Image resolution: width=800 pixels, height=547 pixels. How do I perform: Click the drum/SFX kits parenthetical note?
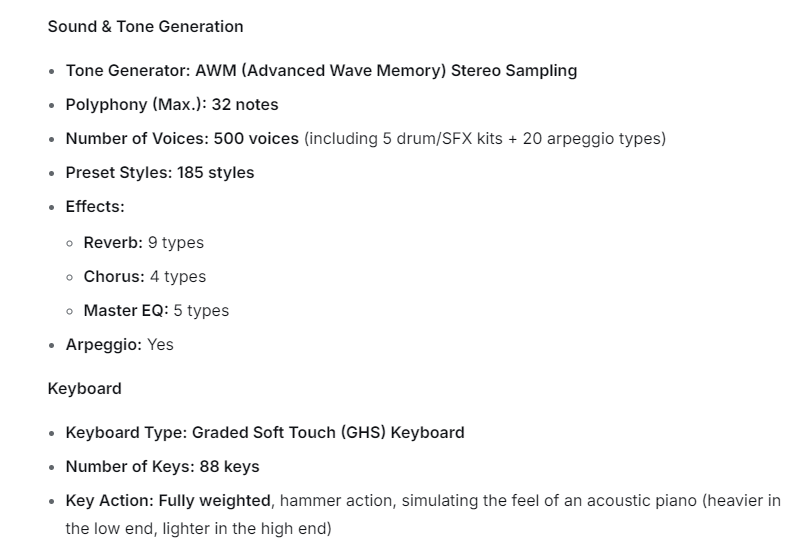coord(485,138)
